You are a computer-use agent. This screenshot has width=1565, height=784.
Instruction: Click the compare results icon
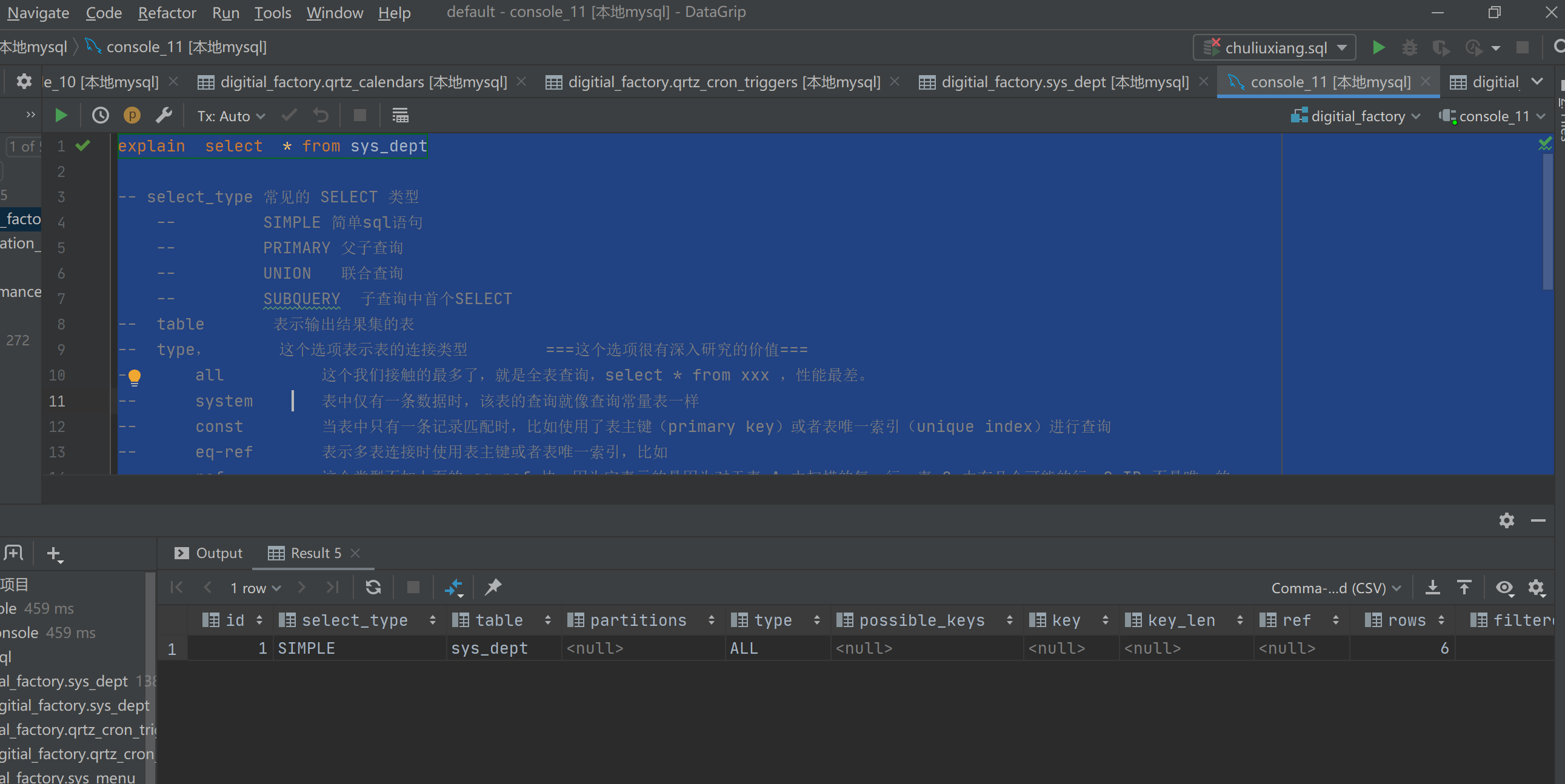pyautogui.click(x=453, y=587)
